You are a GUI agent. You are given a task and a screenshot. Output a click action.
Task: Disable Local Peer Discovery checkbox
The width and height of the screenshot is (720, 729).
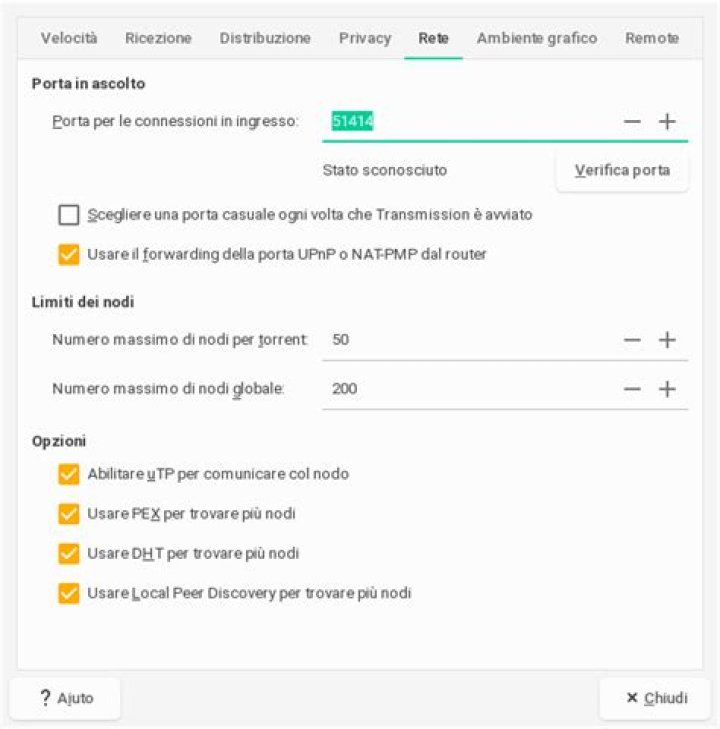click(x=69, y=593)
